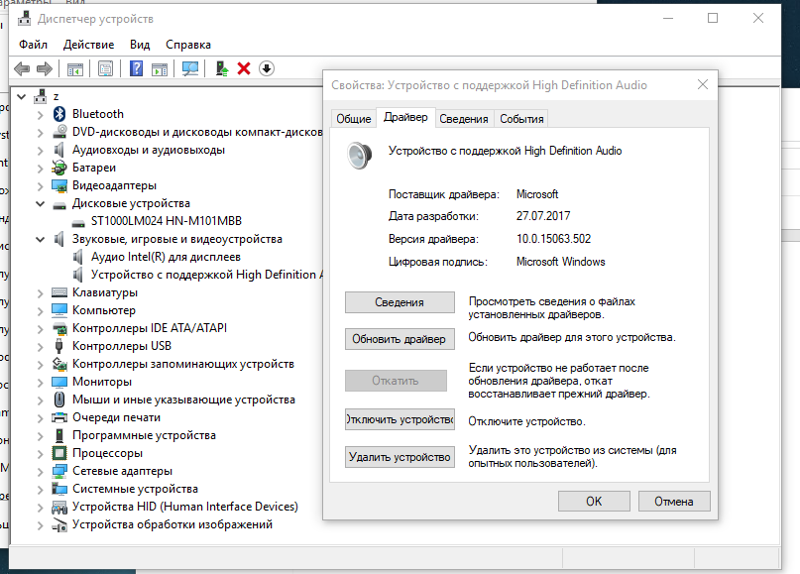Click the Контроллеры USB icon
The height and width of the screenshot is (574, 800).
point(59,346)
